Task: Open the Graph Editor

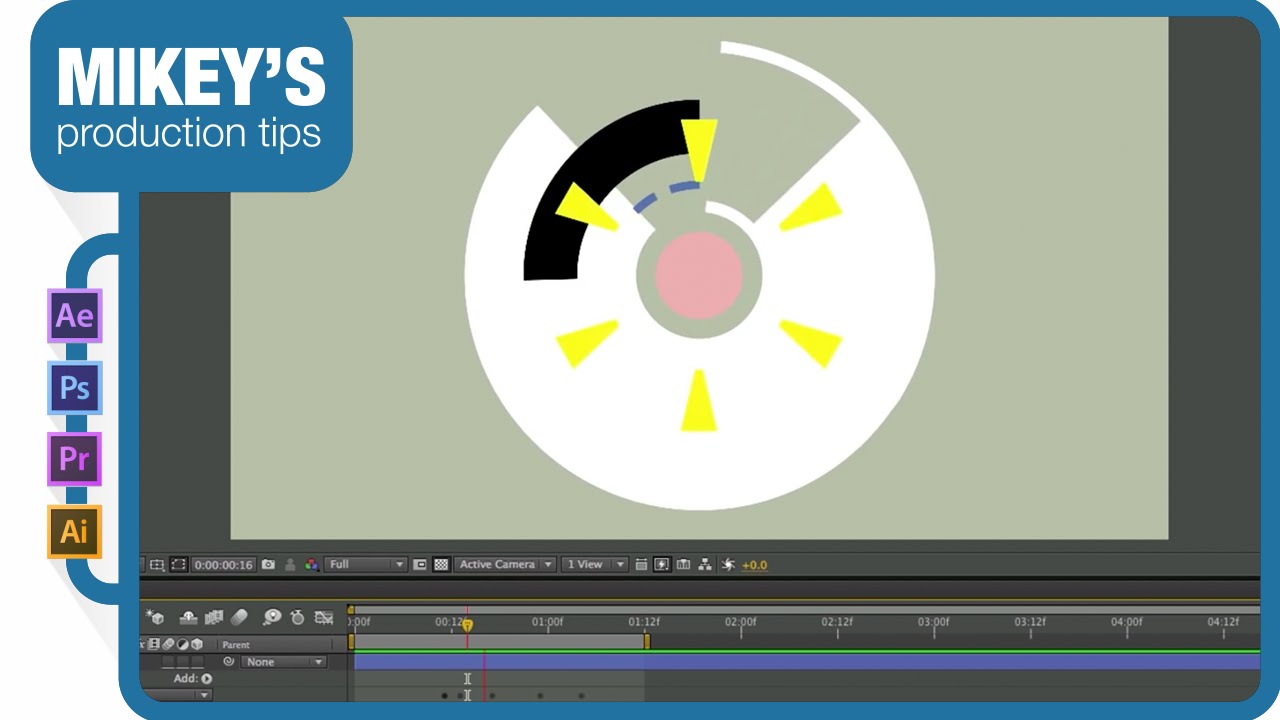Action: click(324, 618)
